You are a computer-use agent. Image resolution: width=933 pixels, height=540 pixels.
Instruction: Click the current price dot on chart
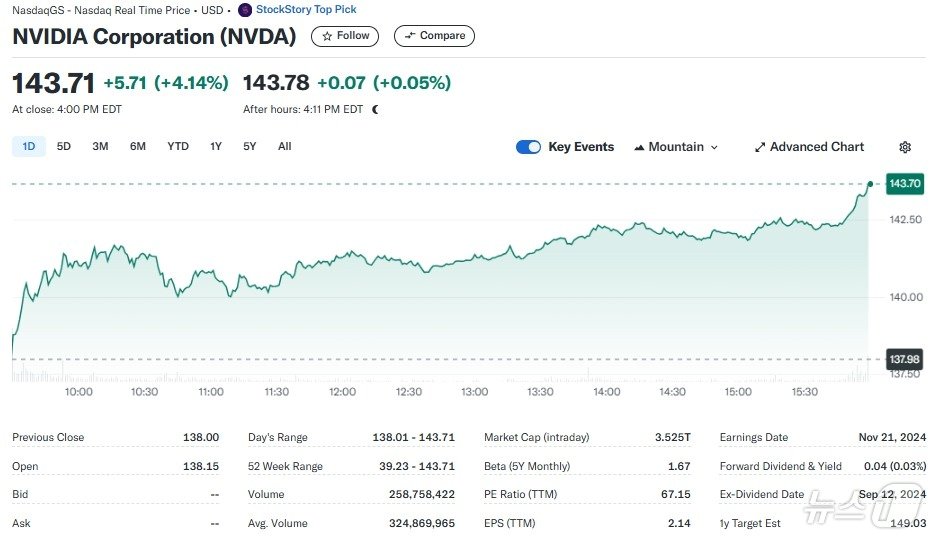coord(871,184)
